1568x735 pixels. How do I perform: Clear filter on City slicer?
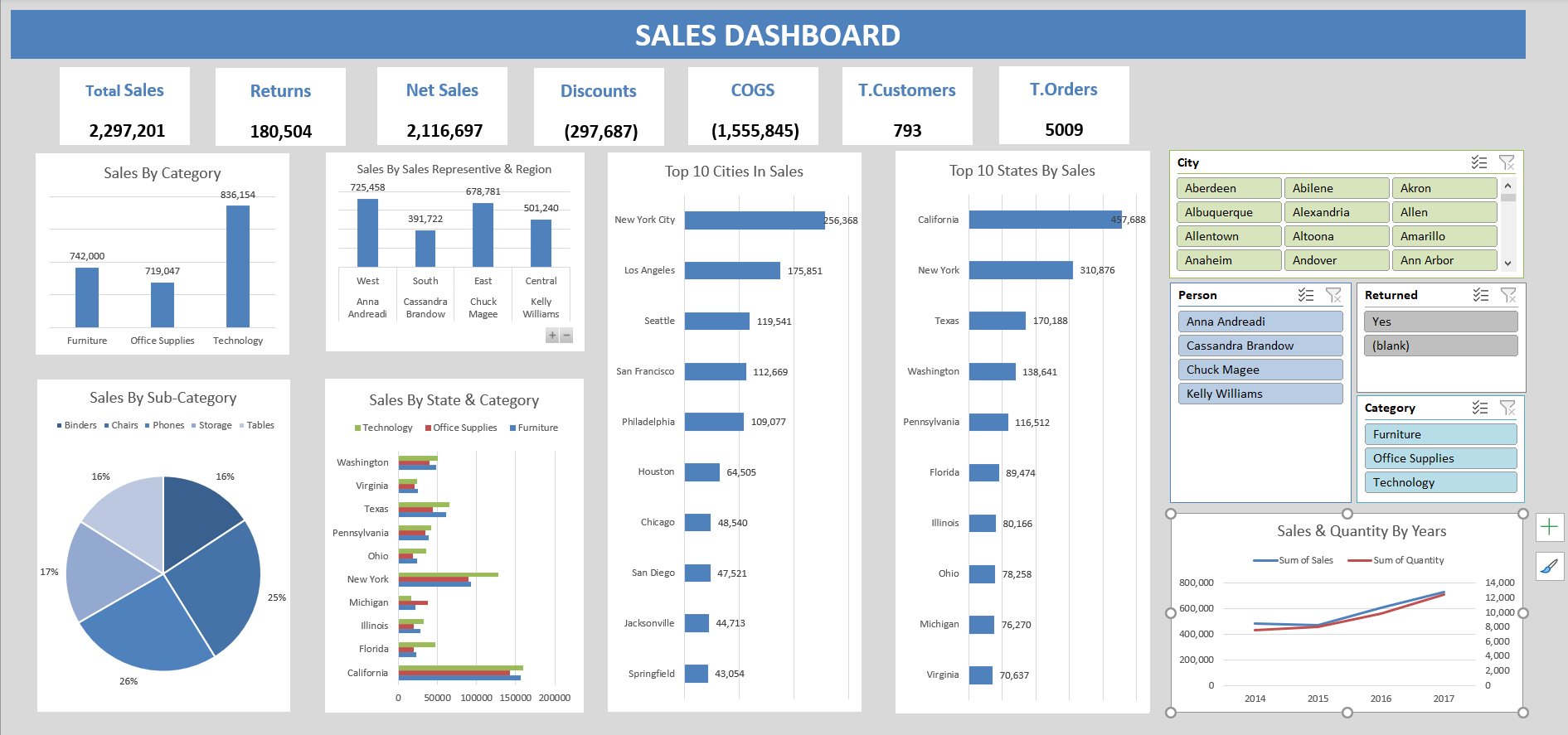[x=1507, y=162]
